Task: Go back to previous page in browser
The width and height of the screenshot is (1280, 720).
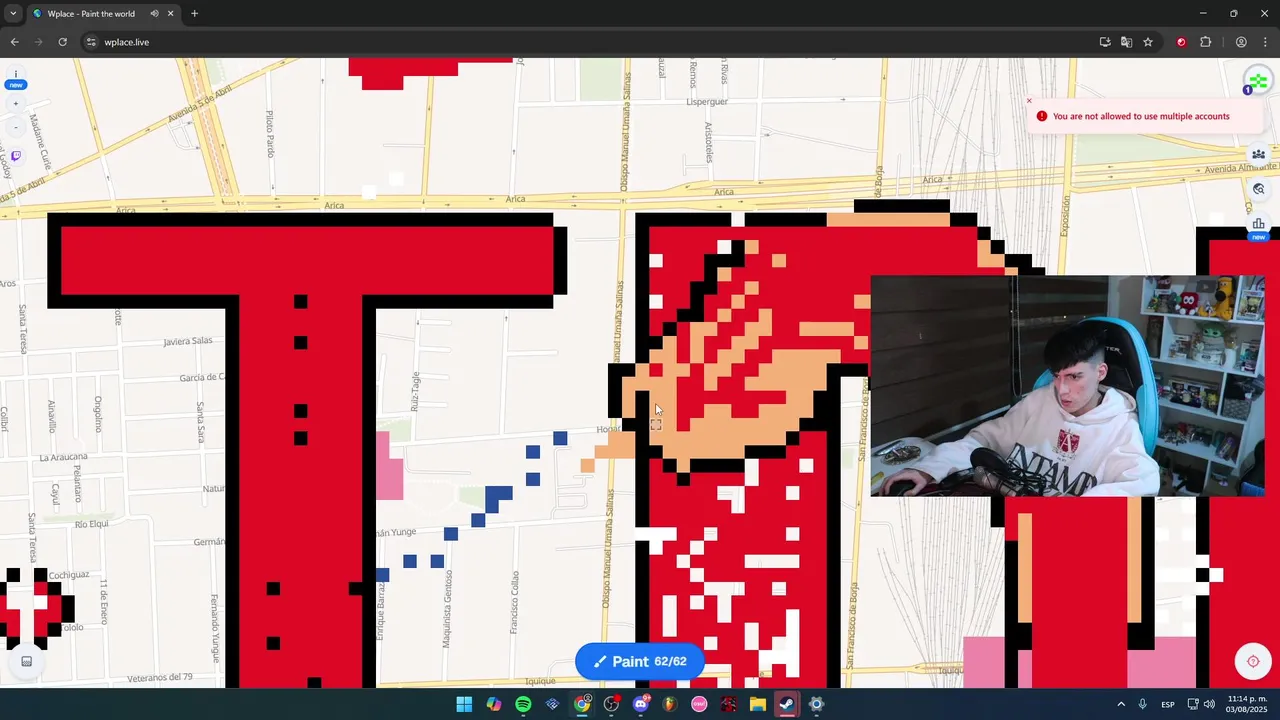Action: (x=14, y=42)
